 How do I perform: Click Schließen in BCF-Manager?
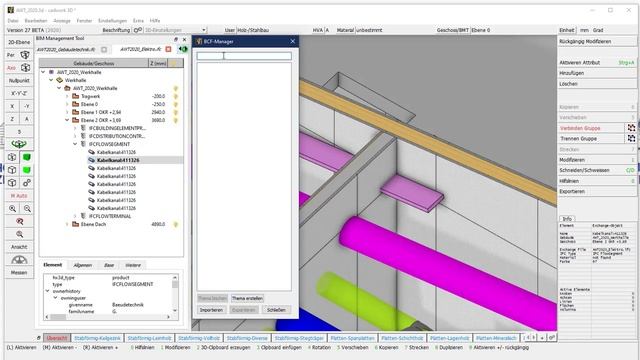click(x=276, y=310)
